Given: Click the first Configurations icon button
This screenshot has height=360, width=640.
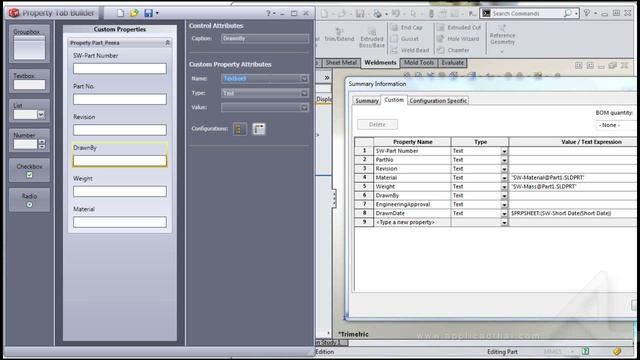Looking at the screenshot, I should click(x=240, y=129).
